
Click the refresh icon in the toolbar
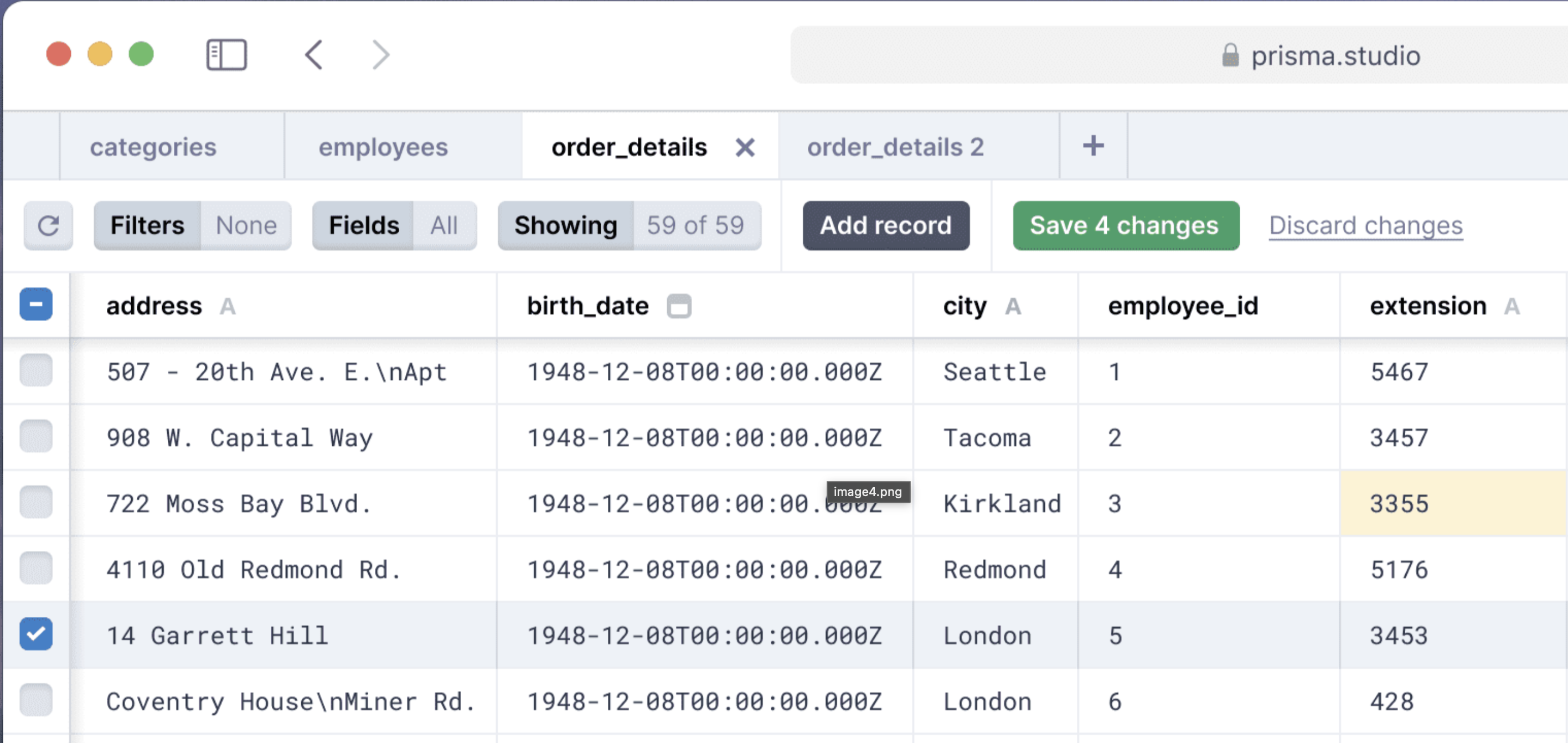[48, 226]
